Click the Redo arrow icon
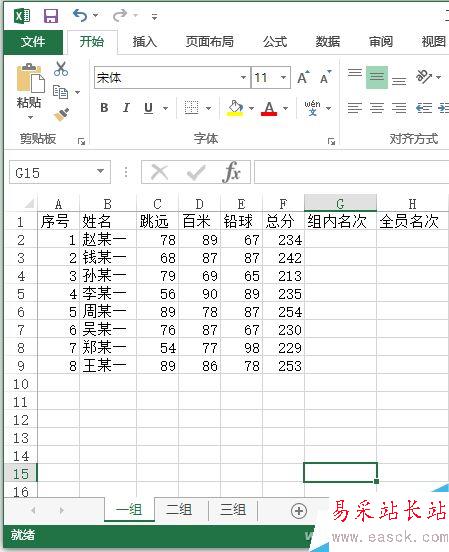The image size is (449, 552). click(x=120, y=15)
